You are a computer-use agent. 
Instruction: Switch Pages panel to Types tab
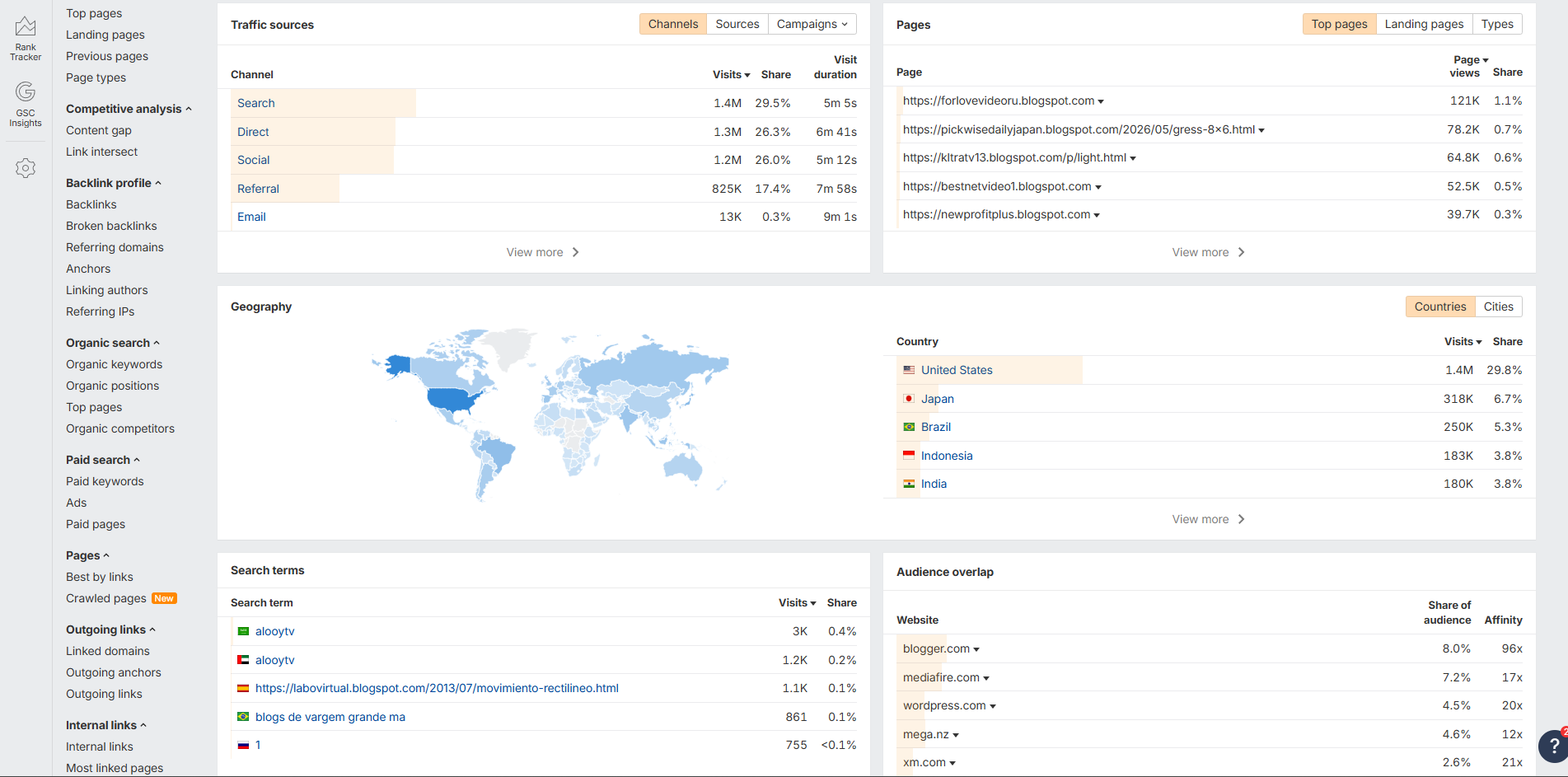tap(1497, 24)
